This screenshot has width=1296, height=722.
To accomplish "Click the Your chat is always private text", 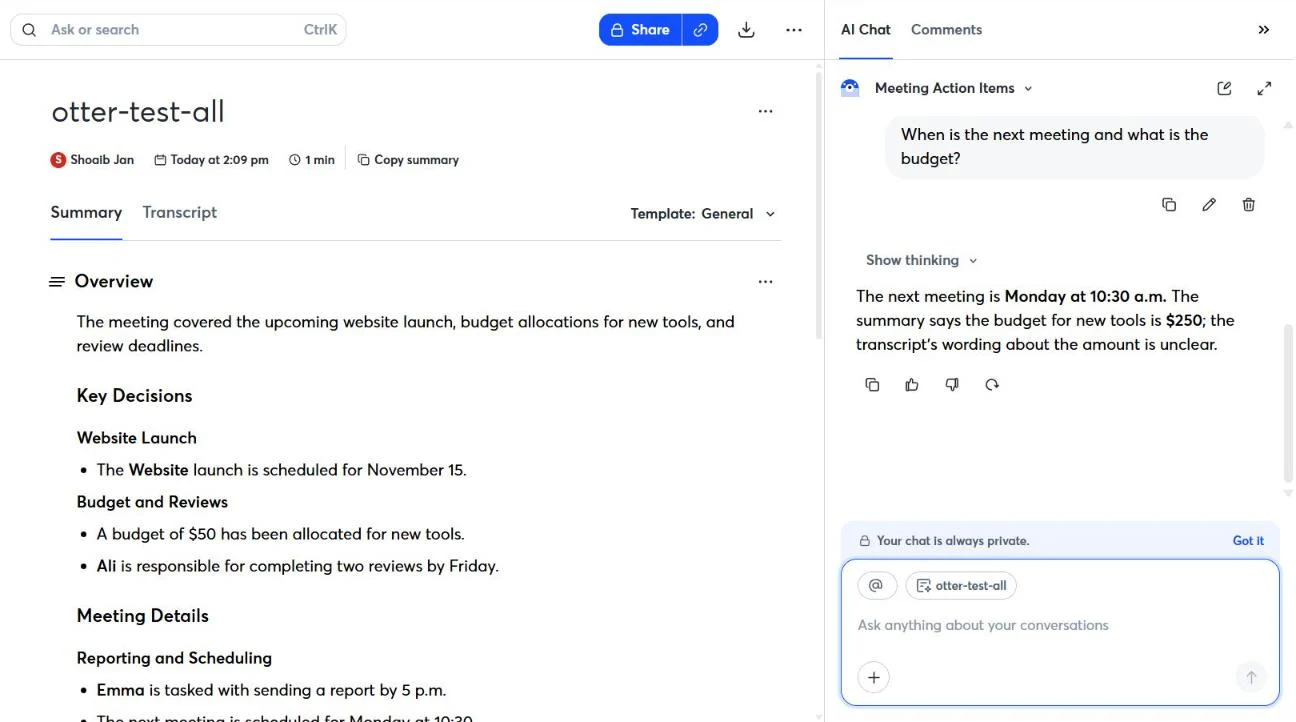I will tap(953, 541).
